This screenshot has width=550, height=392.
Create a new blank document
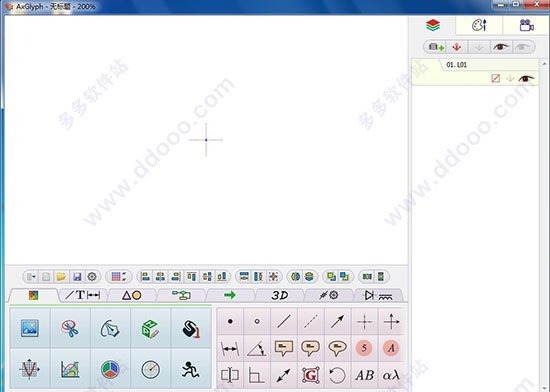pos(46,277)
